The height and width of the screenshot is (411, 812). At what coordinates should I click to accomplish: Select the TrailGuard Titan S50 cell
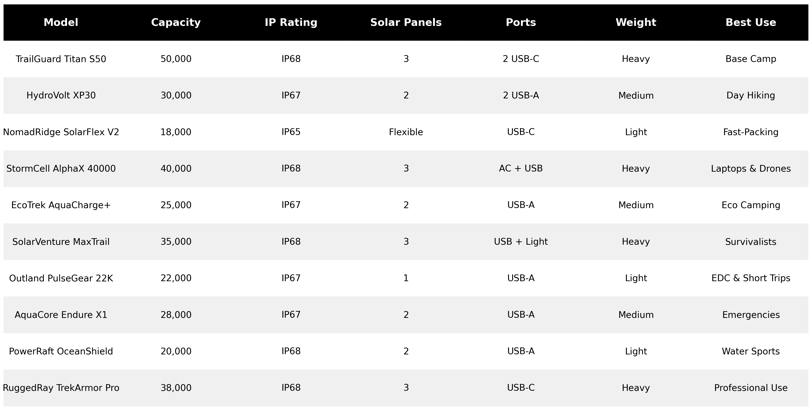61,59
